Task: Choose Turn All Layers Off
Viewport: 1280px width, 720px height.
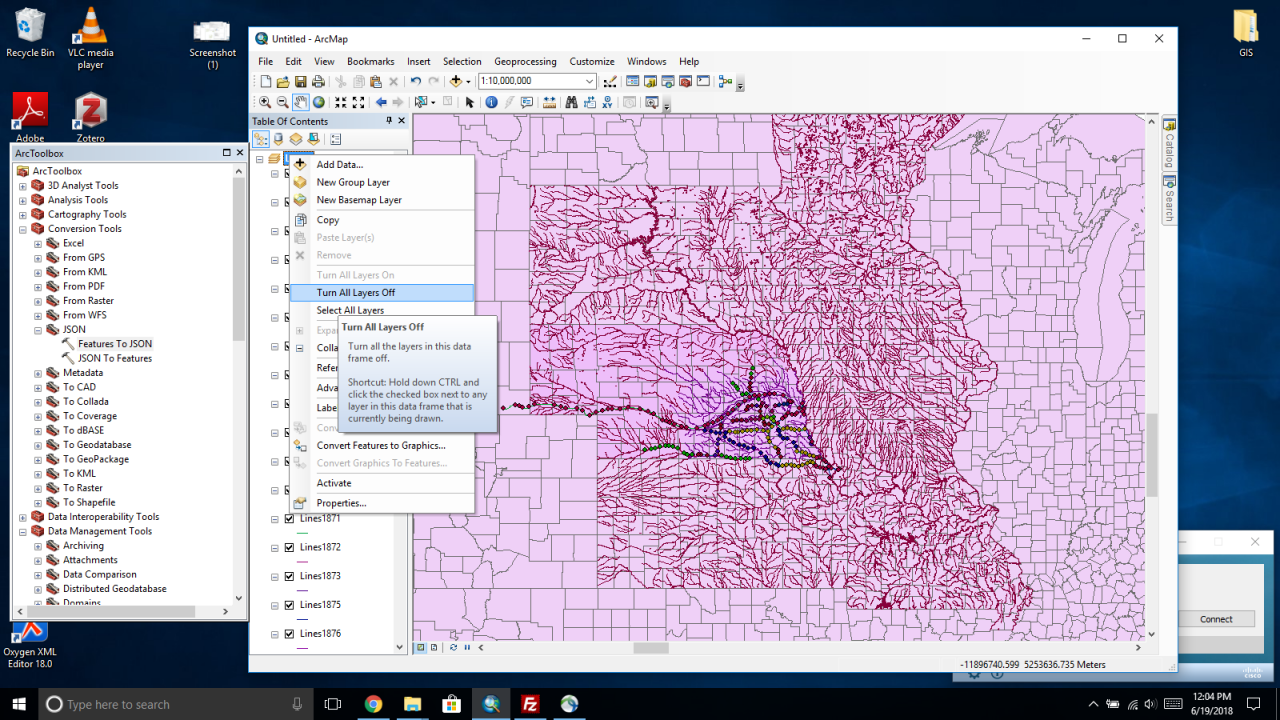Action: 356,293
